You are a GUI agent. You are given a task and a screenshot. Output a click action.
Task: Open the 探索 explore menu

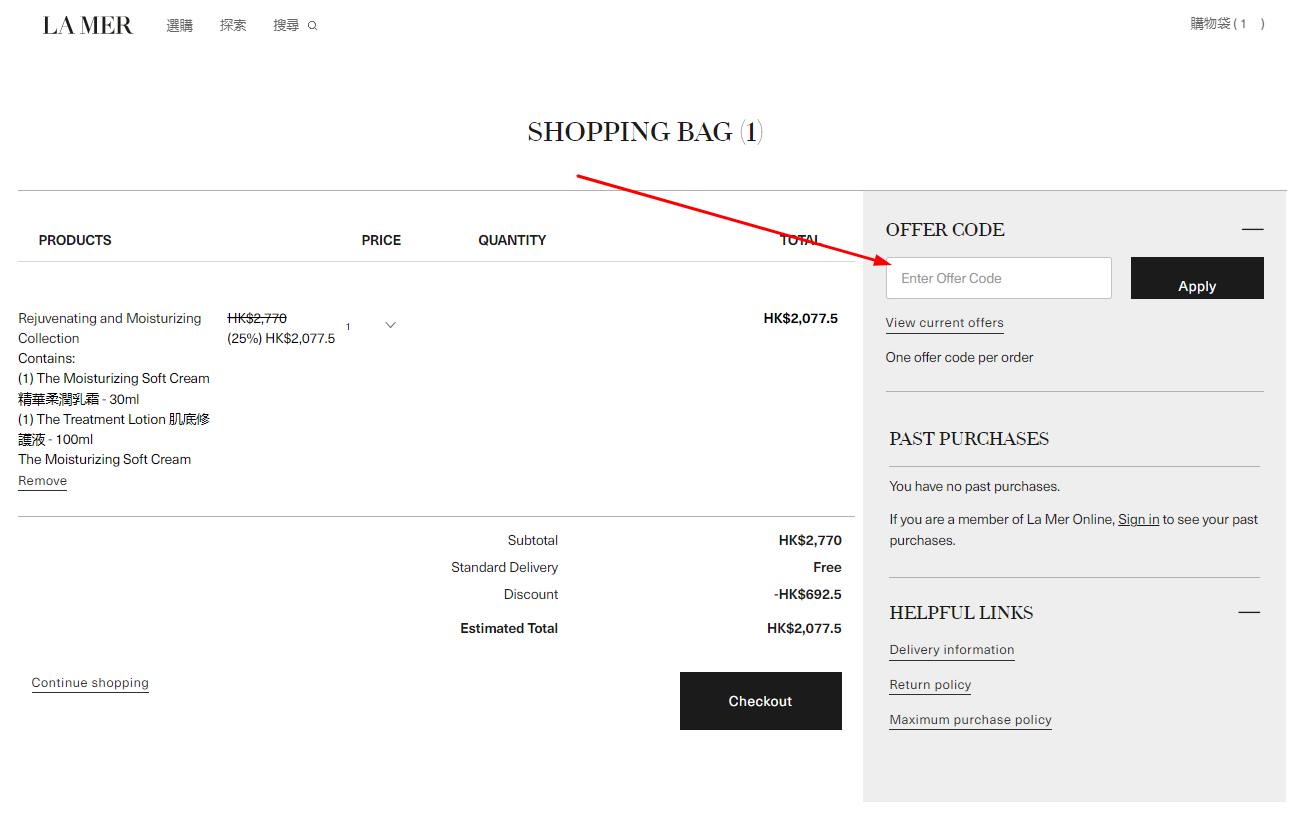pos(233,25)
